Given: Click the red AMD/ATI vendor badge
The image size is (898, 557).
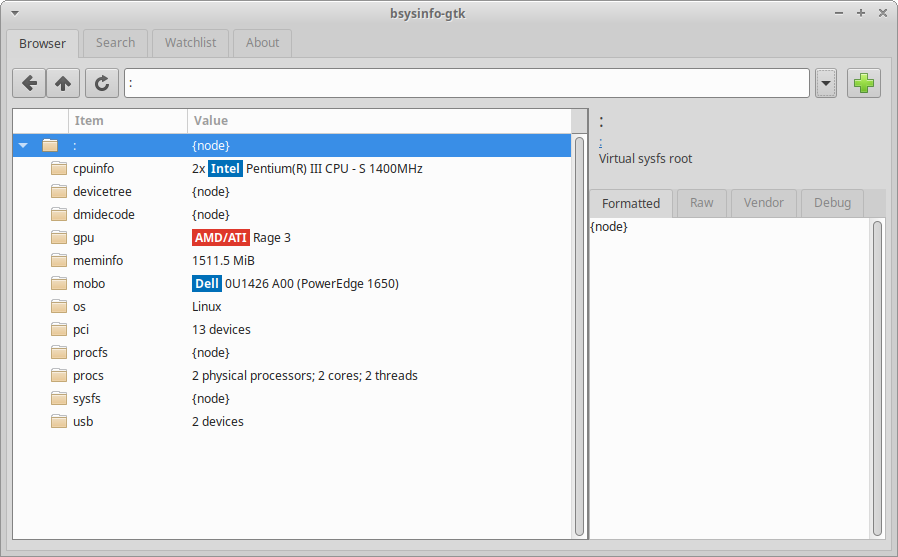Looking at the screenshot, I should (220, 237).
